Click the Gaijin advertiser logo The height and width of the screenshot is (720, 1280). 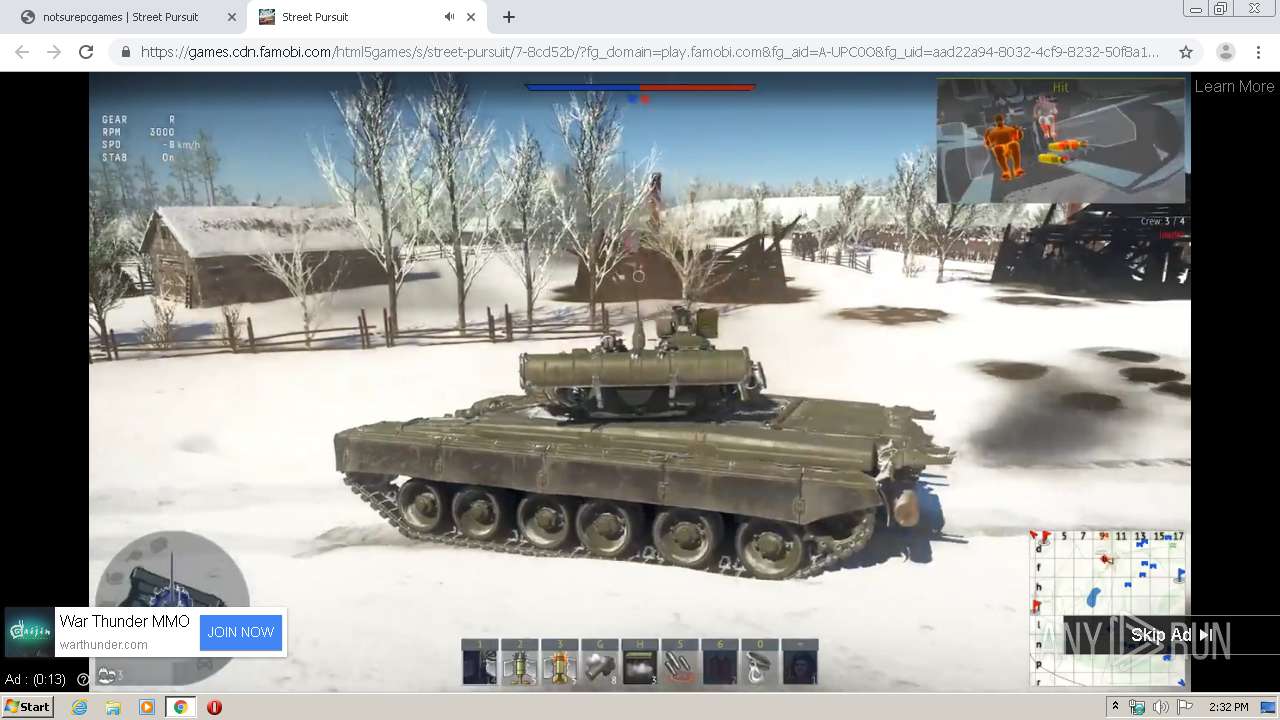[x=29, y=632]
